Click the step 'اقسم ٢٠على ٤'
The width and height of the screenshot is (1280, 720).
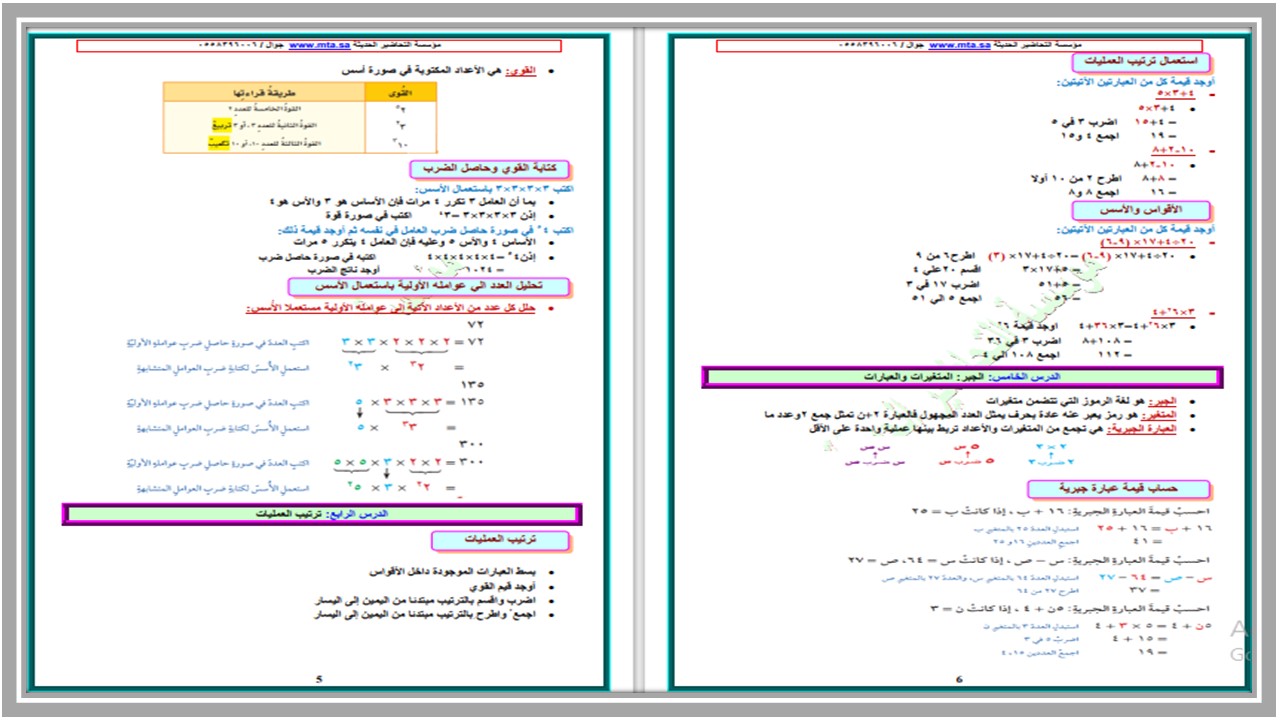point(947,269)
